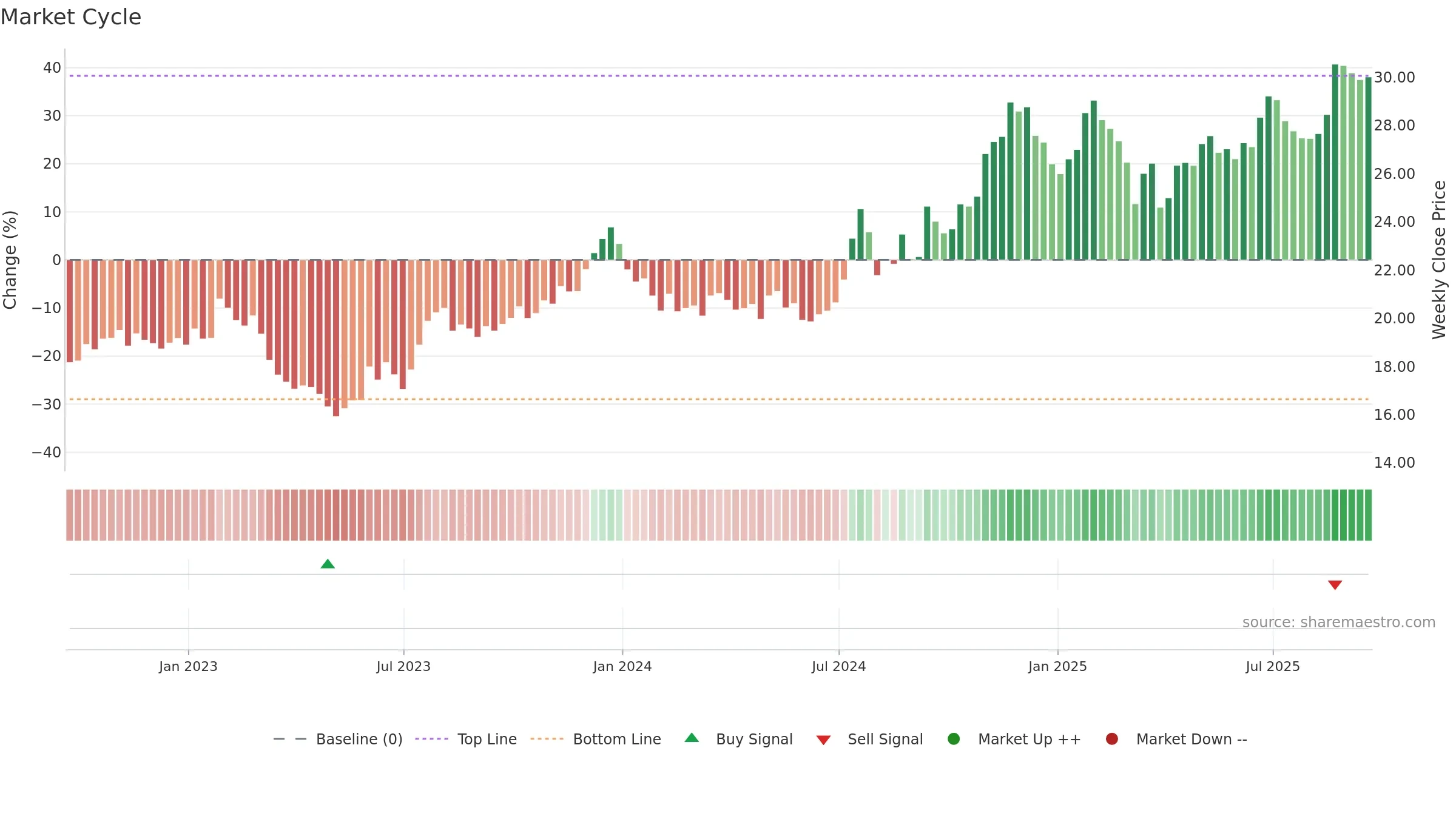This screenshot has width=1456, height=819.
Task: Click the green Buy Signal triangle marker on the chart
Action: click(328, 564)
